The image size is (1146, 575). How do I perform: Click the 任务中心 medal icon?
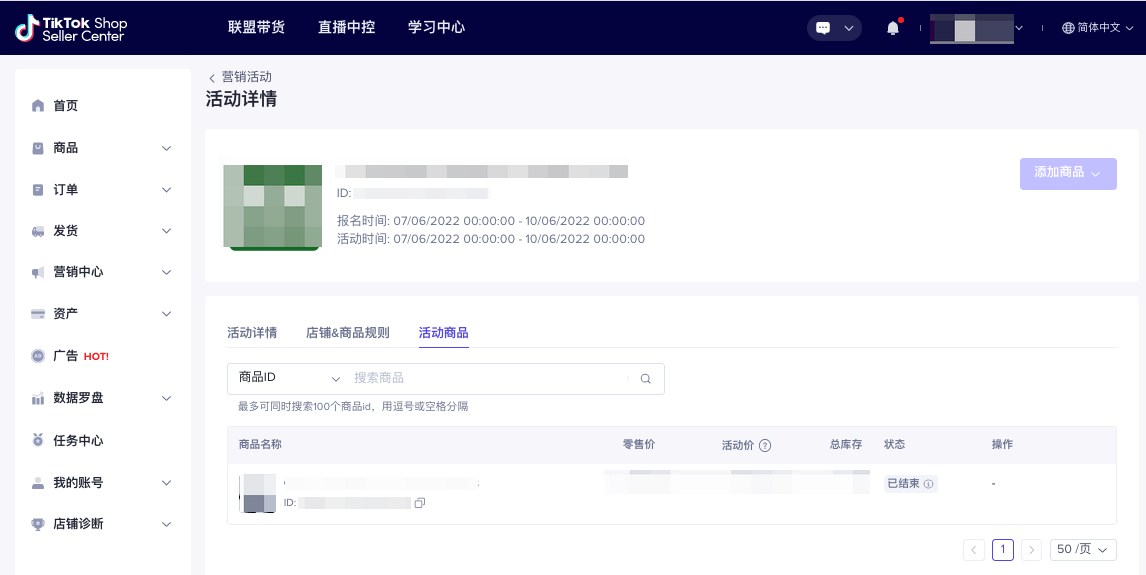pos(38,440)
